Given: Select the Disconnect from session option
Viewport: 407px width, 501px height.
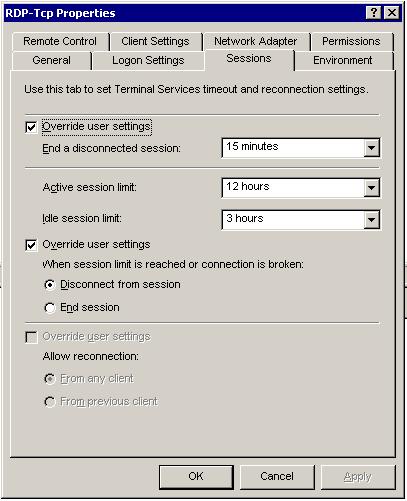Looking at the screenshot, I should [x=50, y=285].
